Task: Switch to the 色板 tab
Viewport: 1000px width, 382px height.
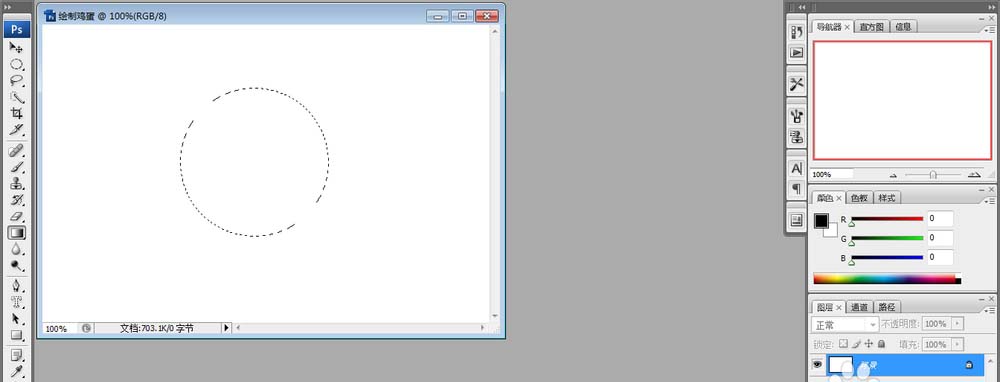Action: [860, 198]
